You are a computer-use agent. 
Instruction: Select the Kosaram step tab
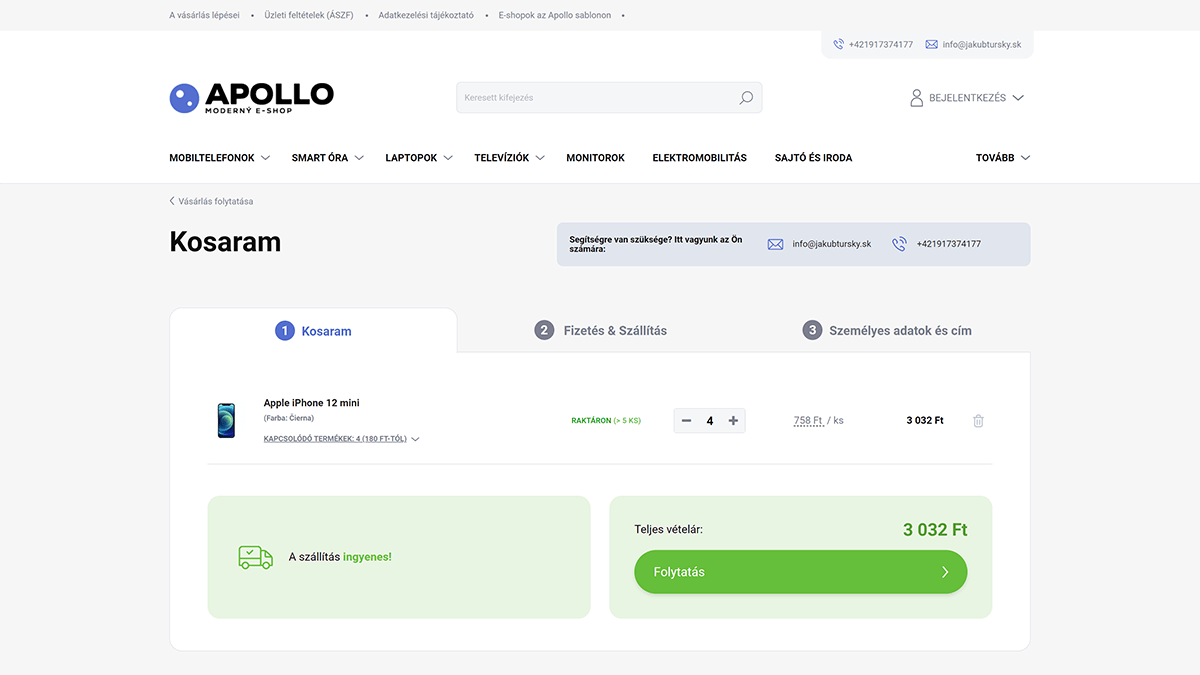pos(313,330)
